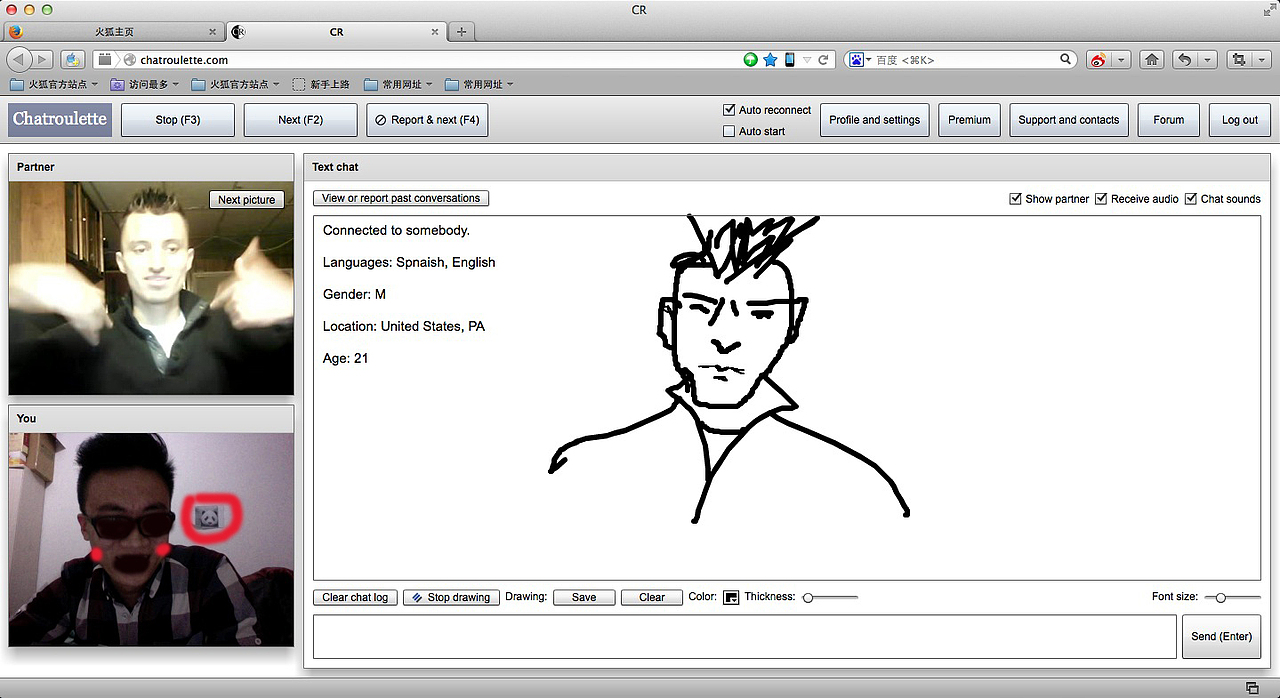Click the Partner video feed
The image size is (1280, 698).
pyautogui.click(x=151, y=288)
